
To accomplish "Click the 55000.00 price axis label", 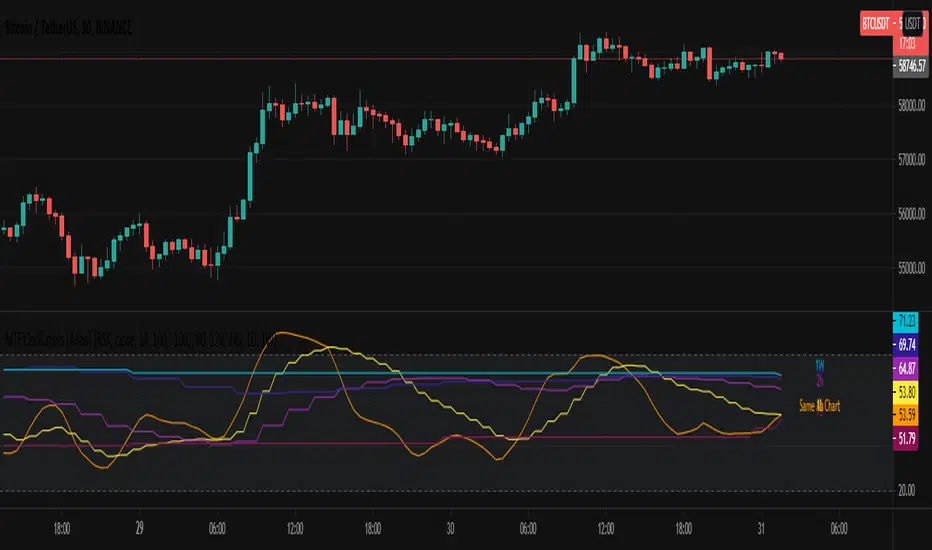I will [912, 268].
